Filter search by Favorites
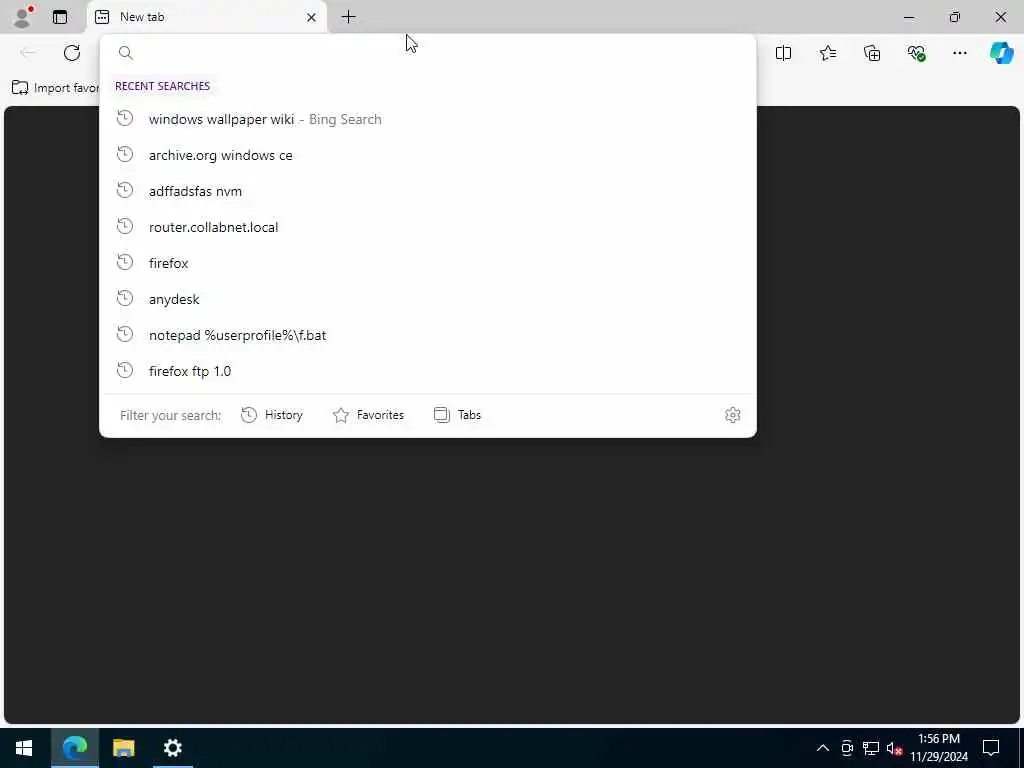 coord(368,415)
